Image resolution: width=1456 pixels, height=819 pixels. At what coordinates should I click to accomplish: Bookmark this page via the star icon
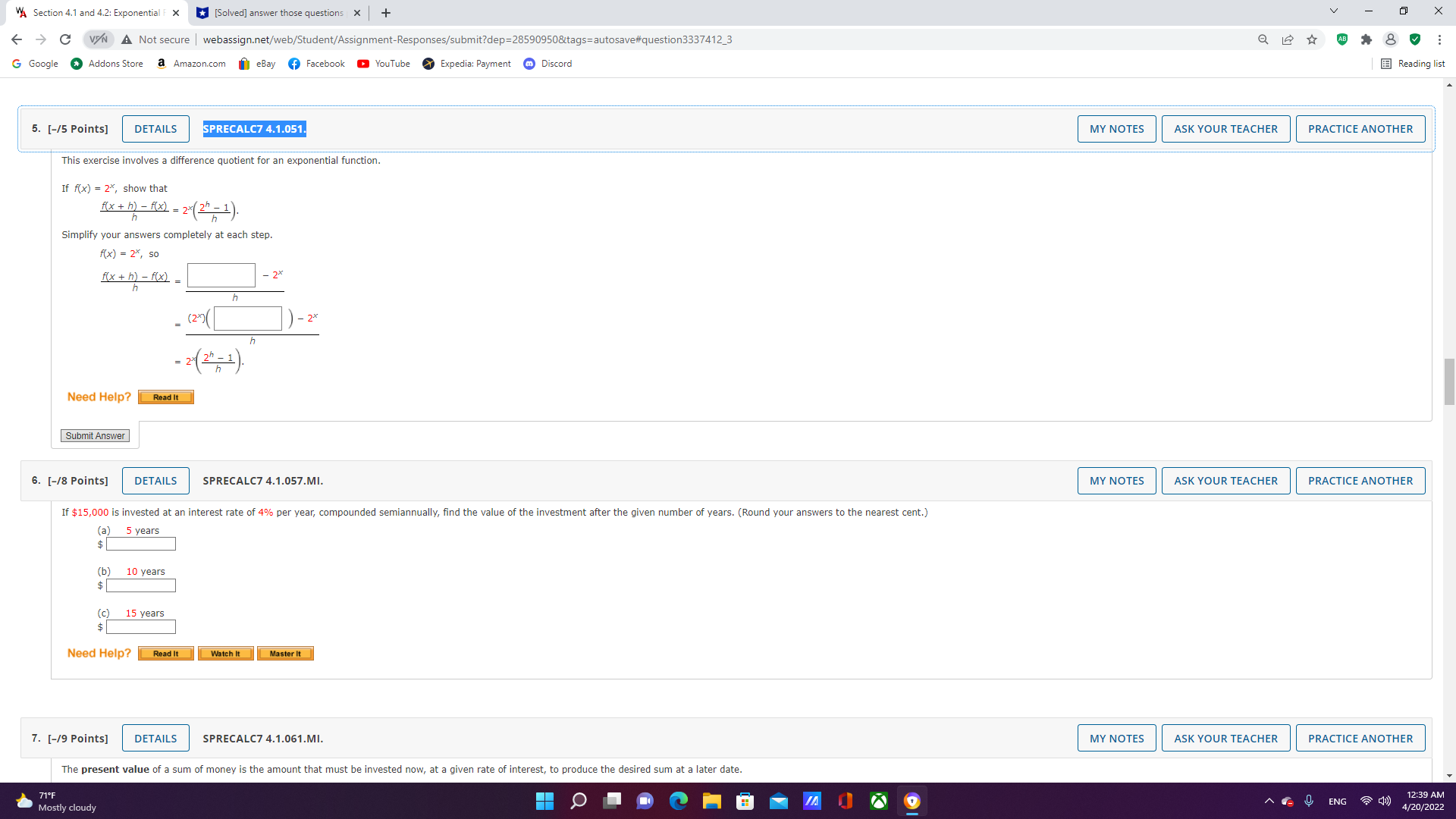pos(1312,39)
